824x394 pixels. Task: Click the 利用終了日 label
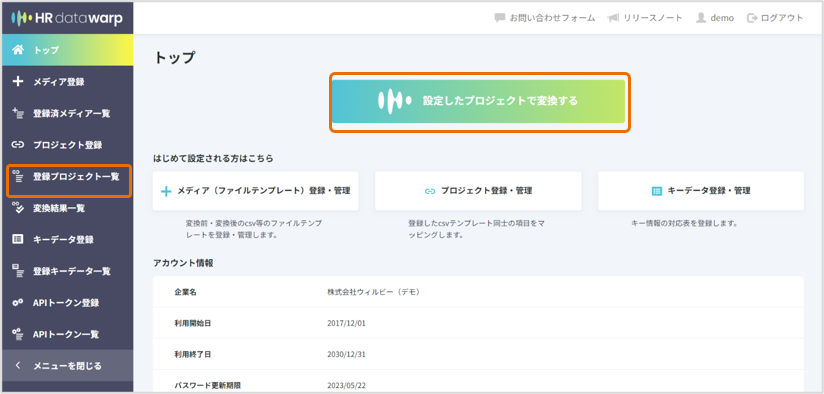[x=192, y=355]
